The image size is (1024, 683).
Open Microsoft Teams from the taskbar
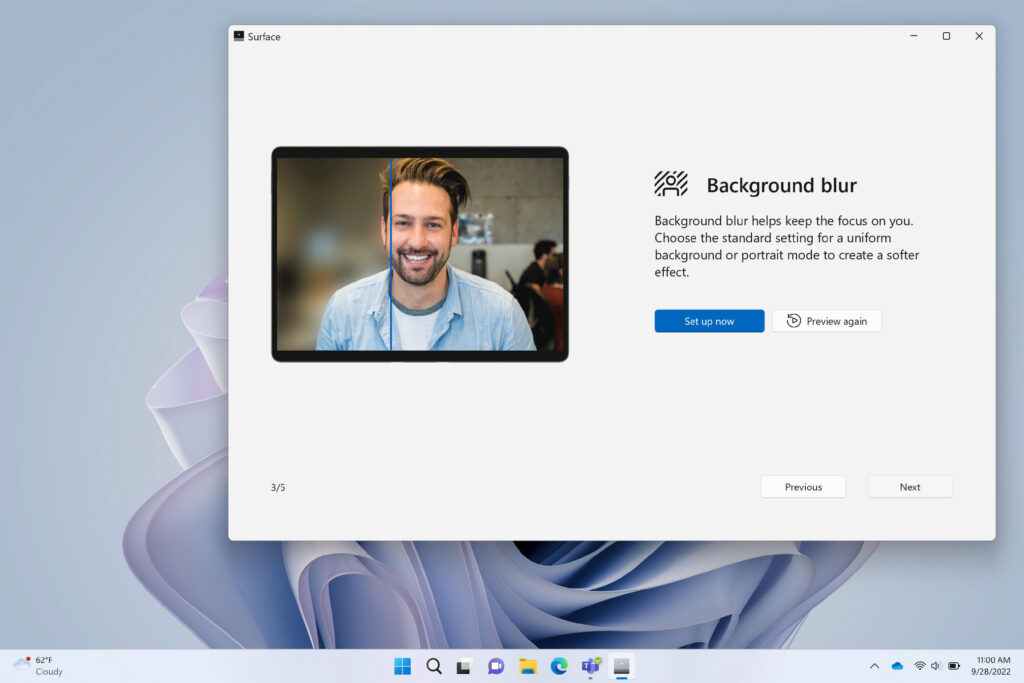pos(590,666)
